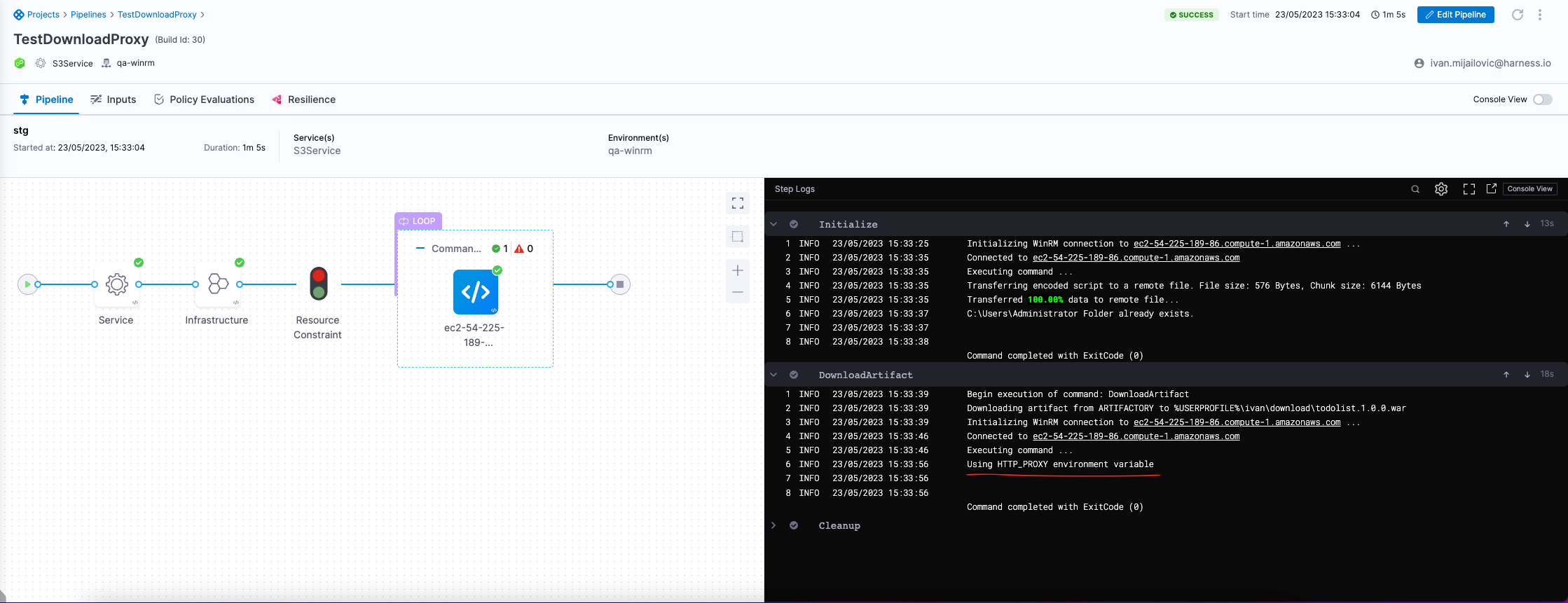Select the ec2-54-225 command step node
The width and height of the screenshot is (1568, 603).
point(476,292)
